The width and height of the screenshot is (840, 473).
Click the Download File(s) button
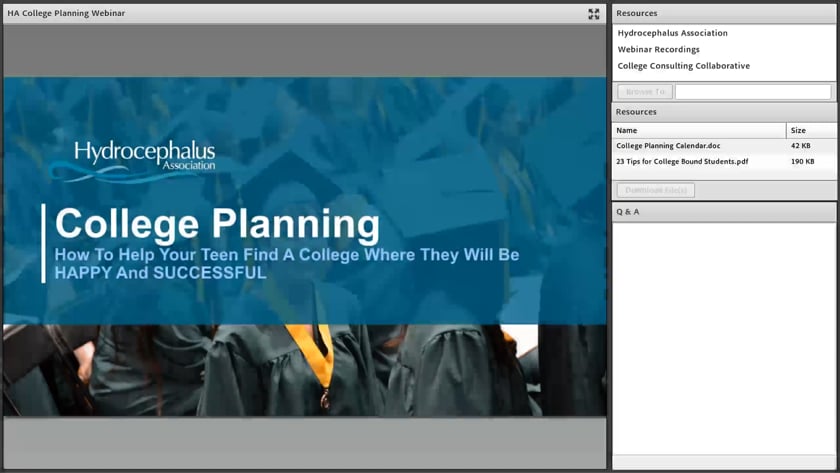pyautogui.click(x=656, y=190)
